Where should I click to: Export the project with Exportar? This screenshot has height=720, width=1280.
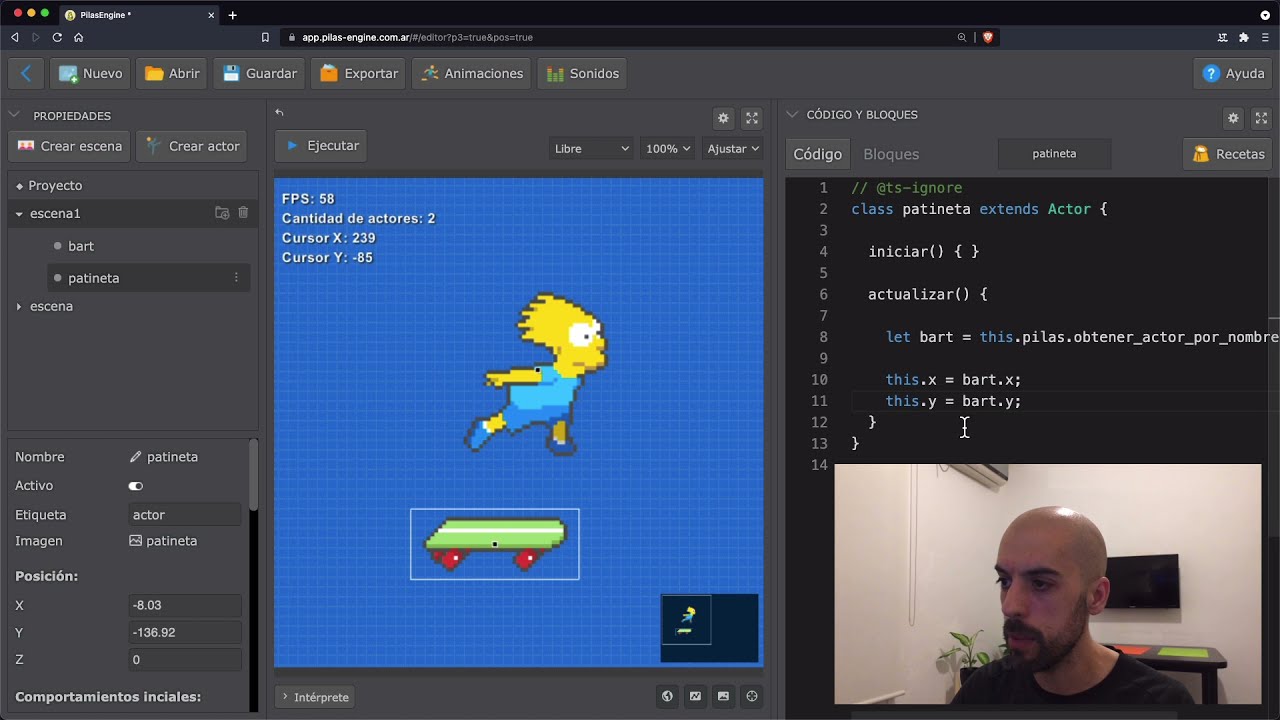tap(359, 73)
